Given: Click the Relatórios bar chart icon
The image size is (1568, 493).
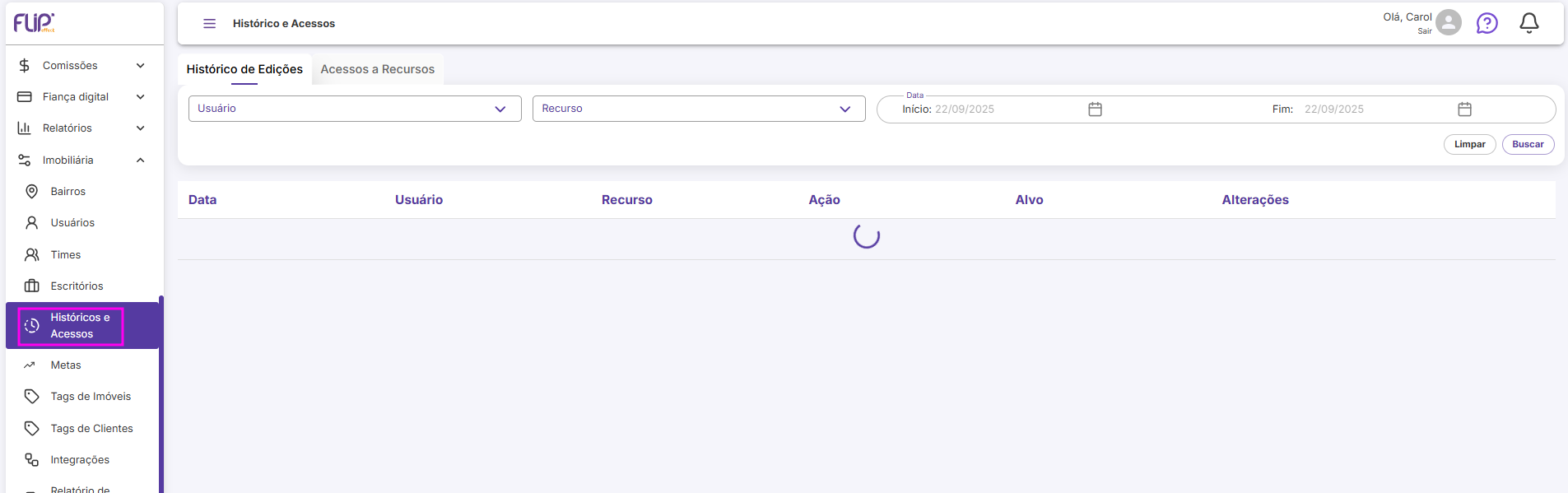Looking at the screenshot, I should pos(25,128).
